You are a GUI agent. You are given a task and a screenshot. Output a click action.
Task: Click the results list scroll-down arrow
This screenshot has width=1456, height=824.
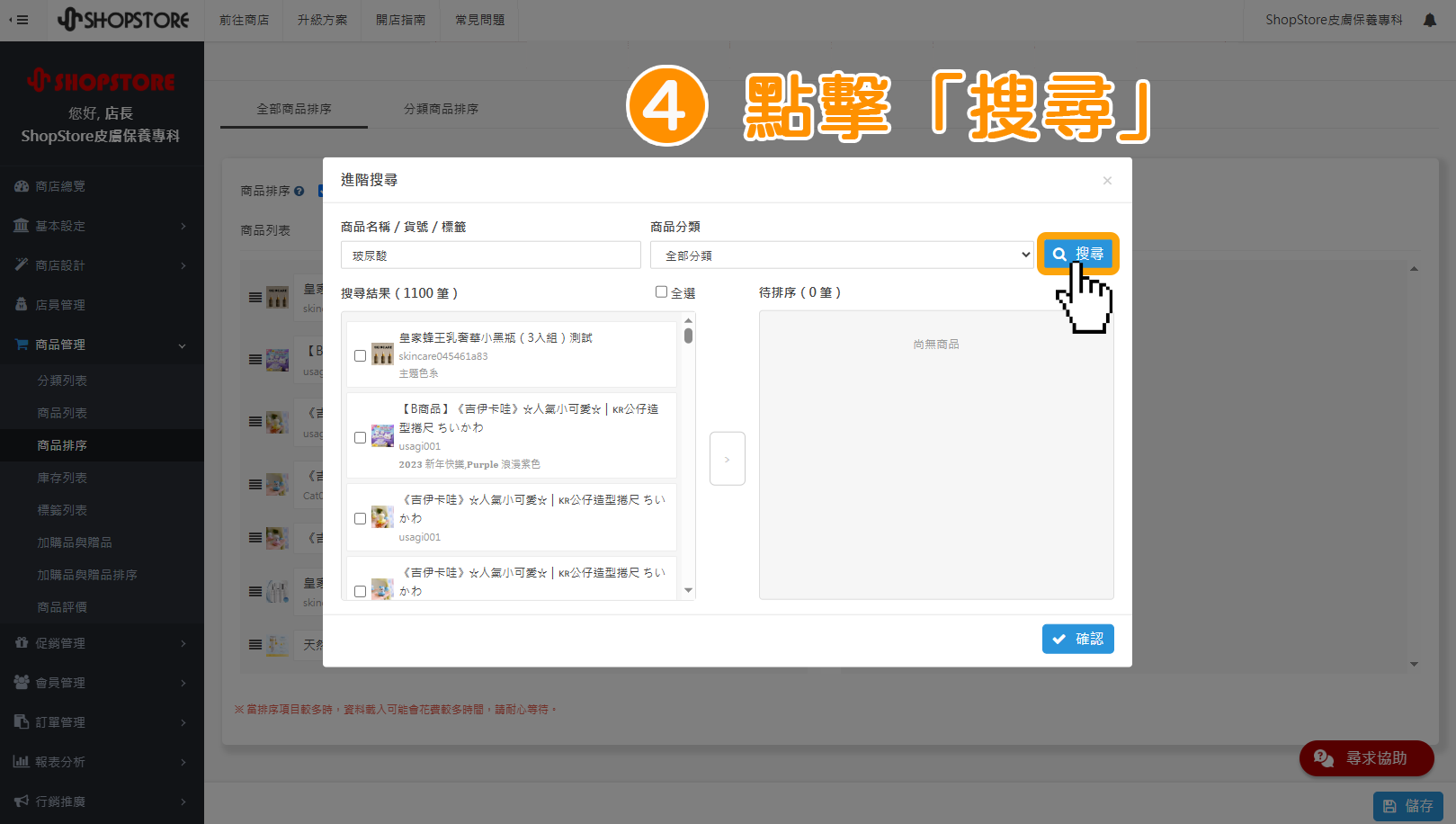click(689, 591)
